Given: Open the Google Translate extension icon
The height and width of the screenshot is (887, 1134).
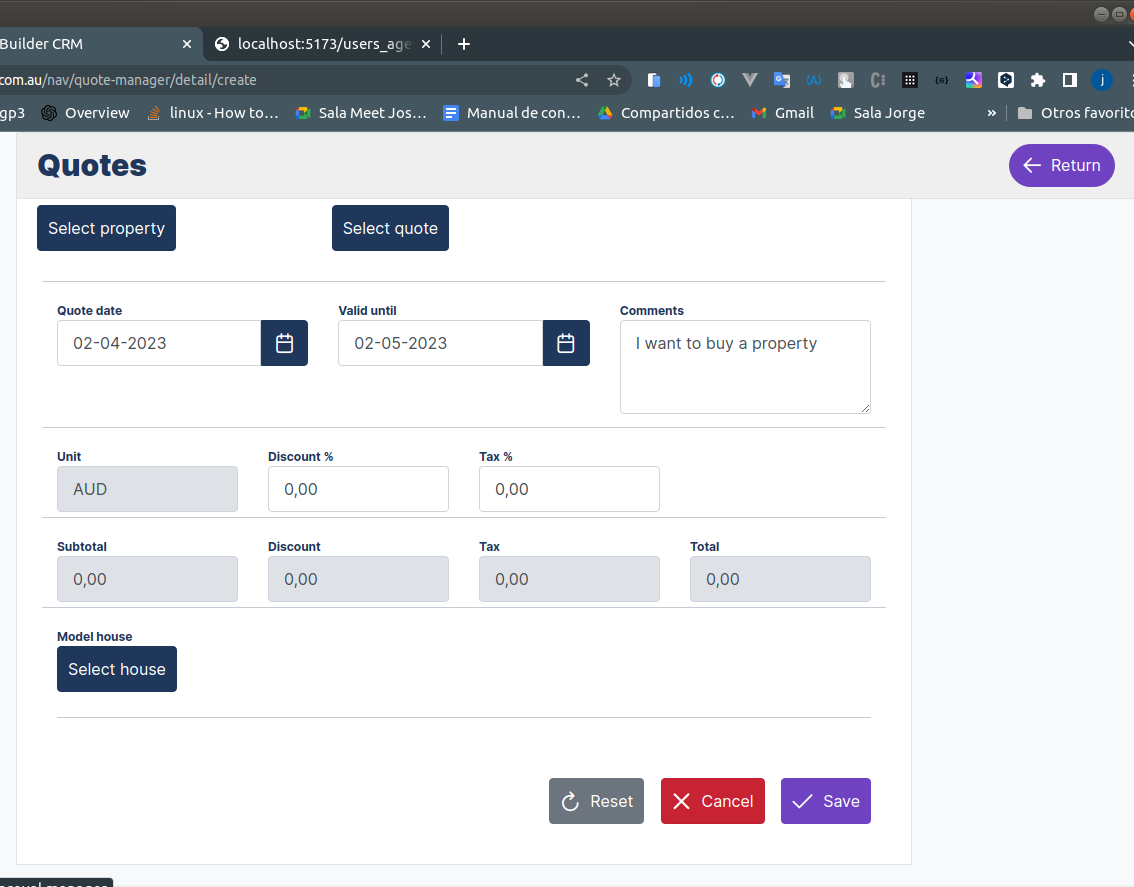Looking at the screenshot, I should (781, 79).
